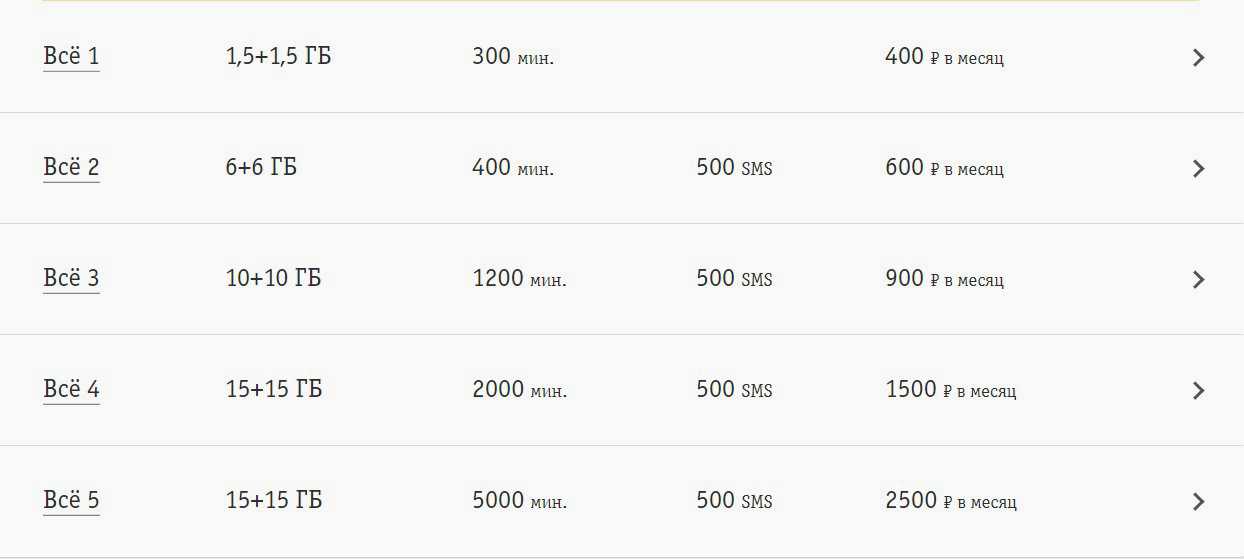Screen dimensions: 1244x559
Task: Expand the Всё 5 row chevron arrow
Action: pyautogui.click(x=1198, y=502)
